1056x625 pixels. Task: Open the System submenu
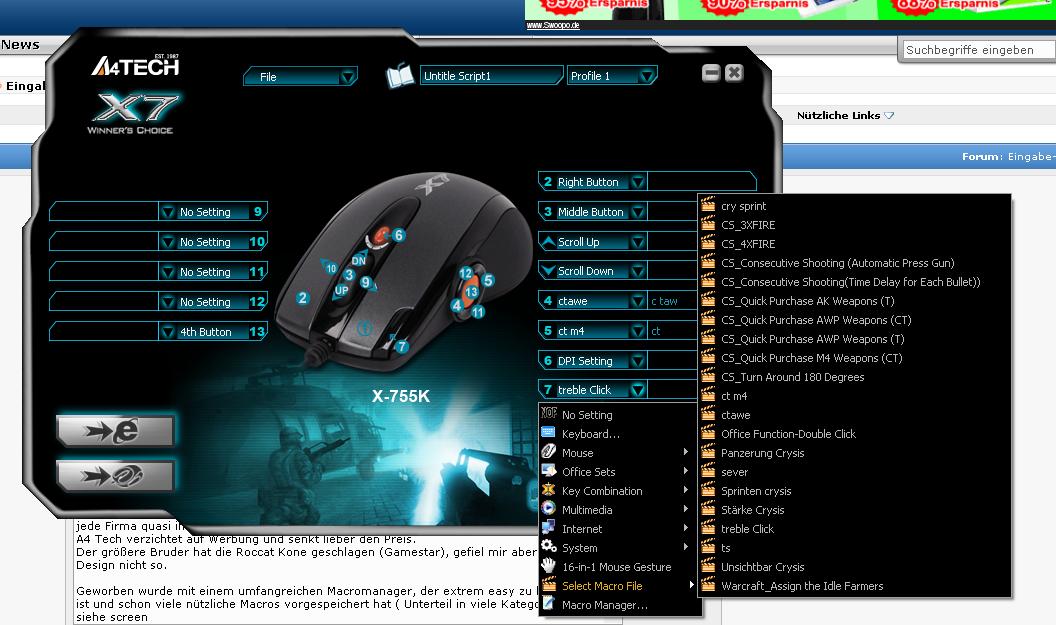(x=618, y=548)
